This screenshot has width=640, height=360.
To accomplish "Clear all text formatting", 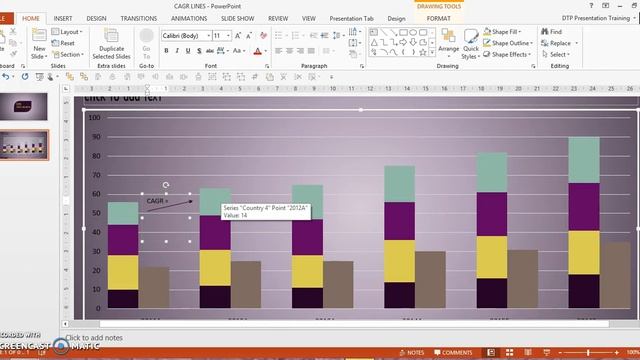I will pyautogui.click(x=263, y=36).
